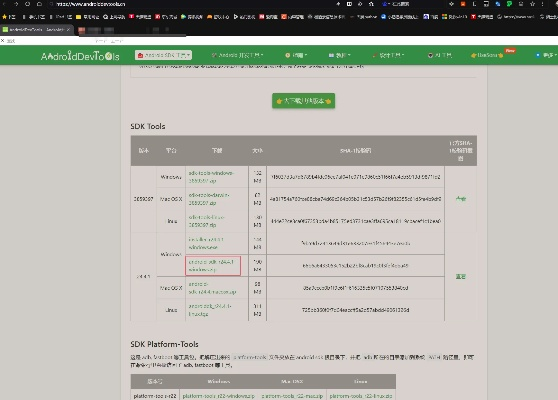
Task: Bookmark this page with the star icon
Action: tap(532, 4)
